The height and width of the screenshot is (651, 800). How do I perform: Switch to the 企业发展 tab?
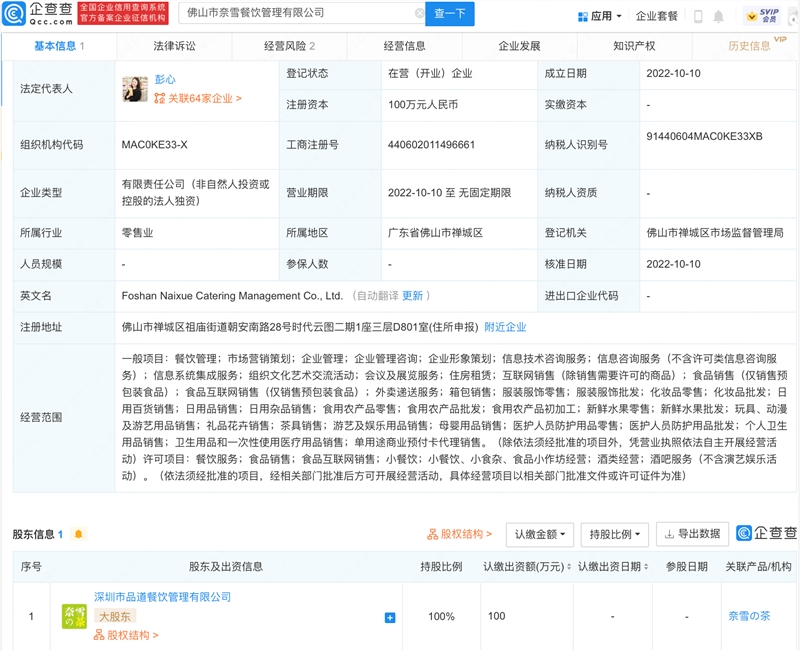pos(519,46)
